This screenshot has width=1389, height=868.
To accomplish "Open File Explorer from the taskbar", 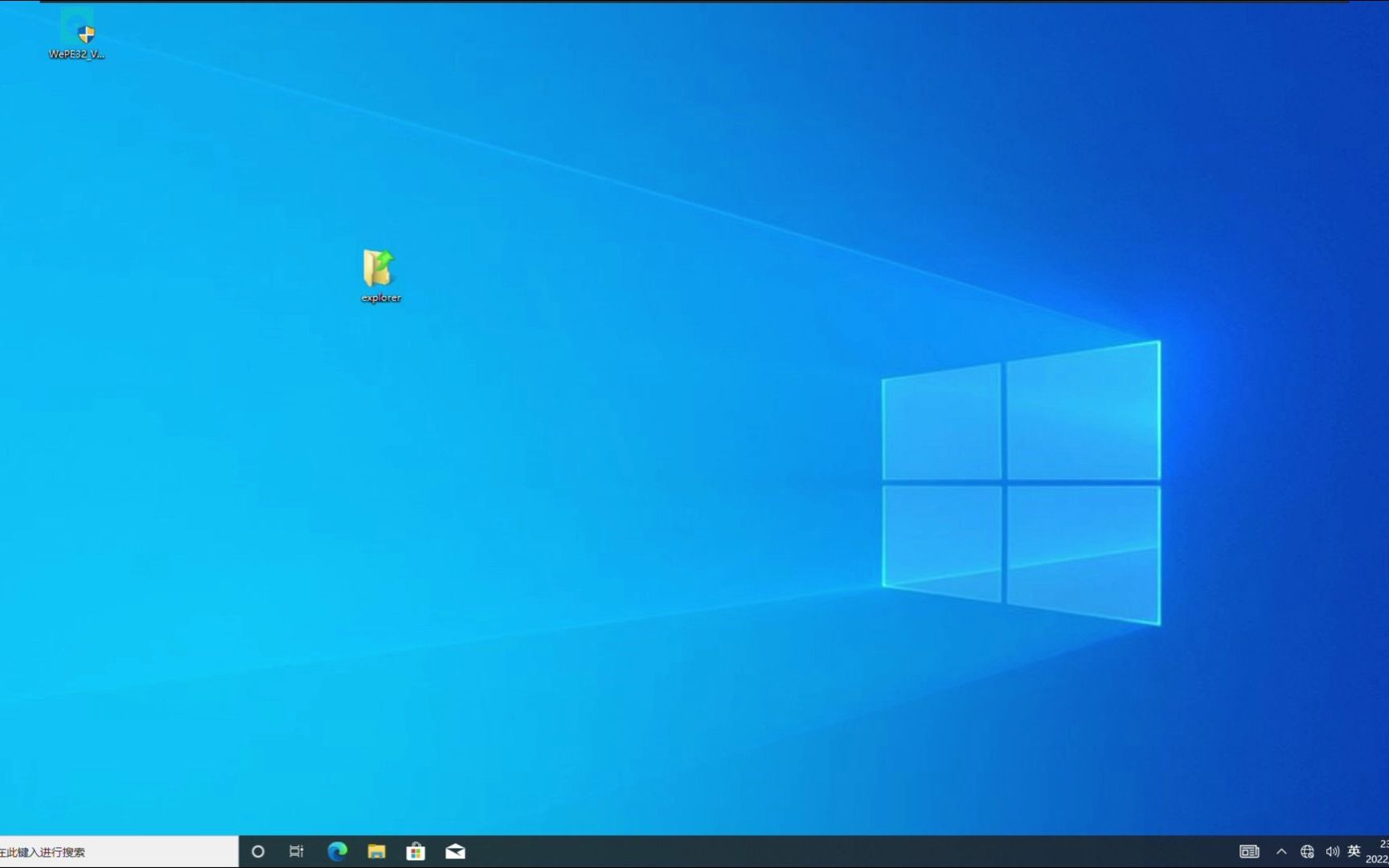I will pyautogui.click(x=376, y=852).
